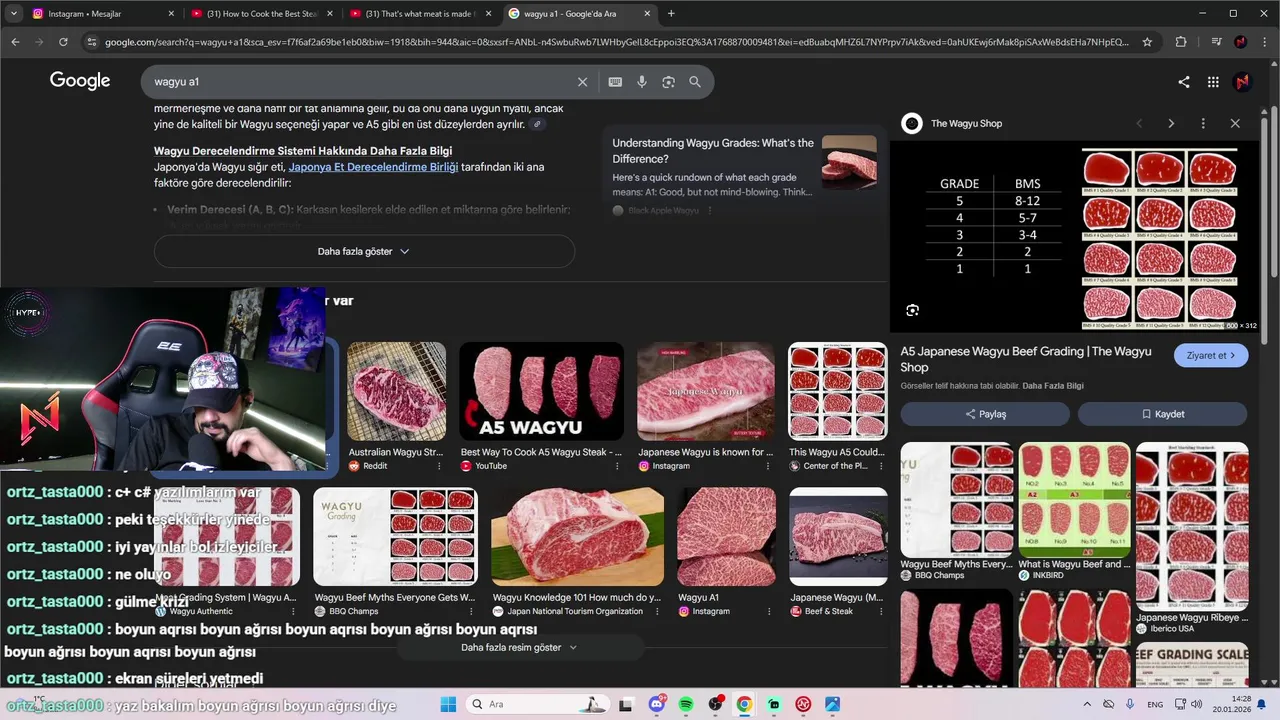Show previous image in preview panel
The width and height of the screenshot is (1280, 720).
[x=1139, y=123]
